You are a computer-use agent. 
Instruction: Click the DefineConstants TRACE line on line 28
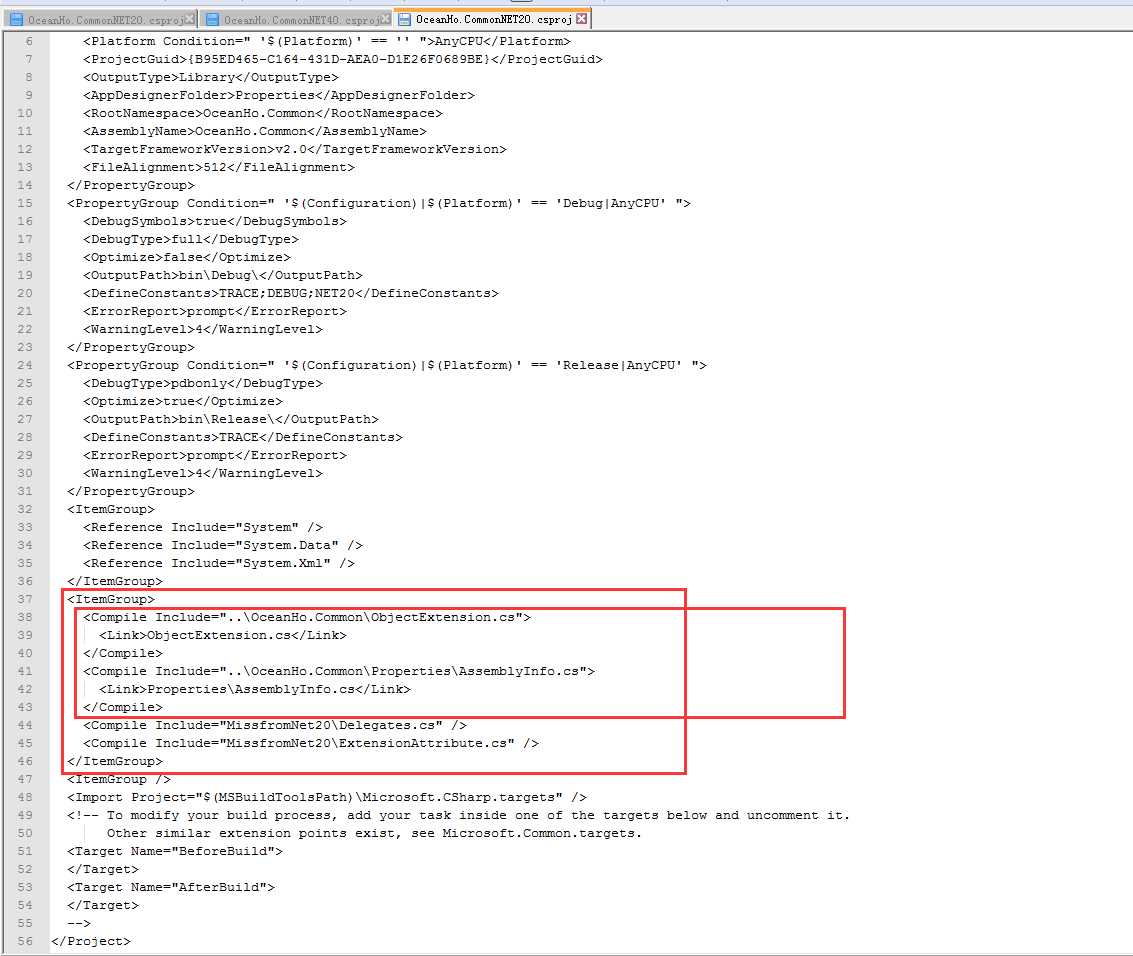[x=242, y=437]
